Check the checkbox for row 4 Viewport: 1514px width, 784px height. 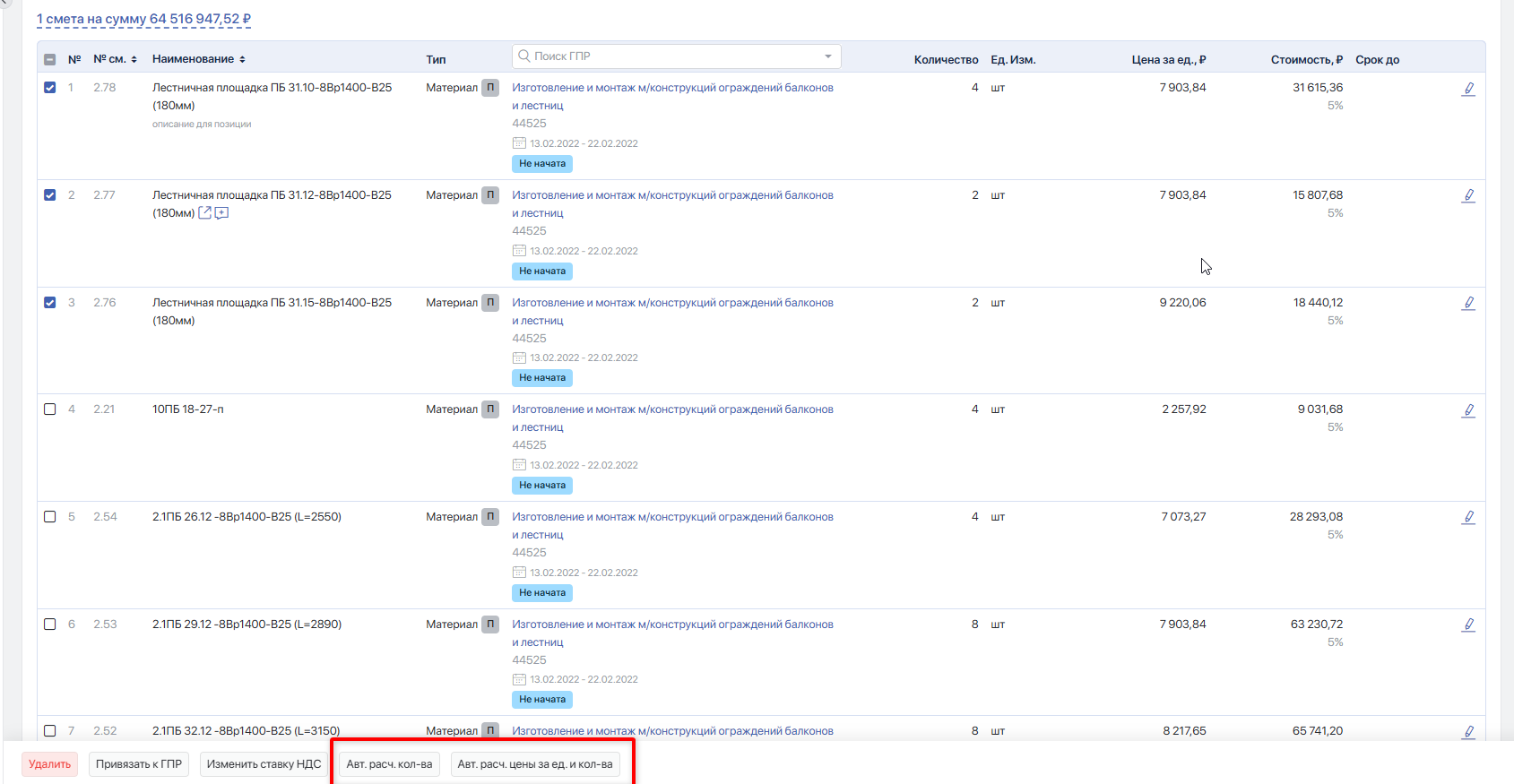50,409
